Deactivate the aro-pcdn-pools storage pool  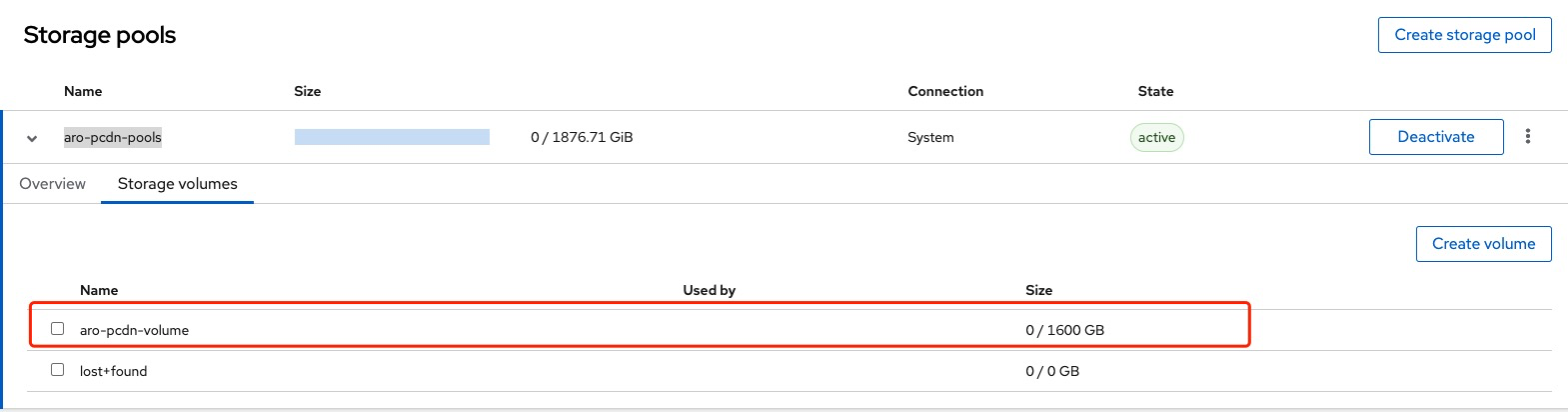pyautogui.click(x=1435, y=137)
